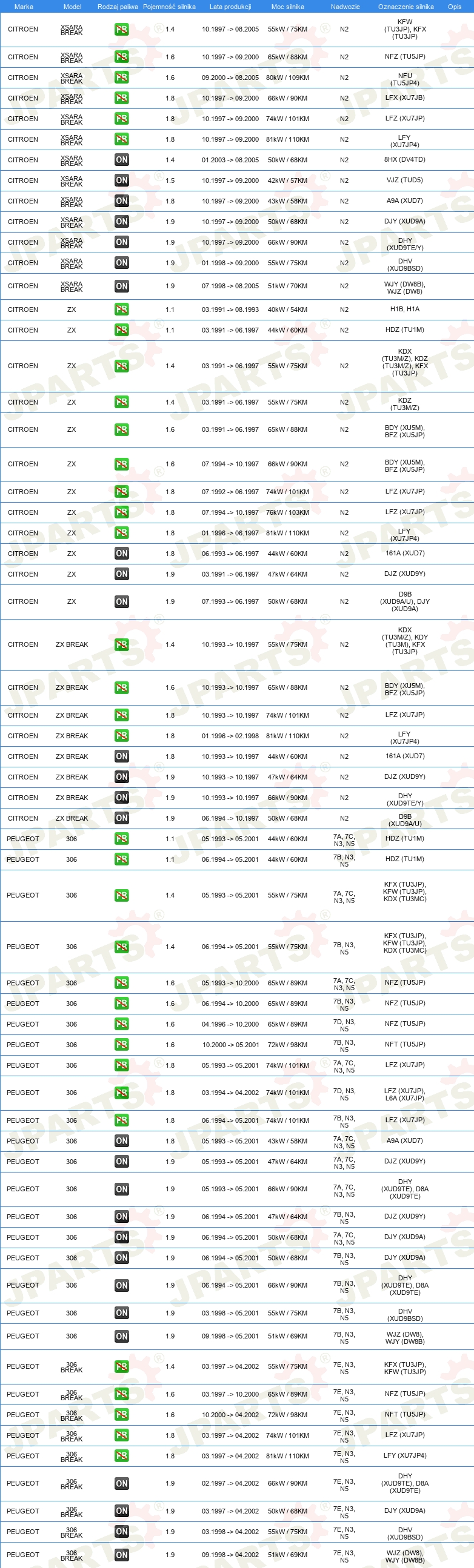Click the '7D, N3, N5' body cell in 1.8 row
This screenshot has width=474, height=1568.
click(344, 1094)
